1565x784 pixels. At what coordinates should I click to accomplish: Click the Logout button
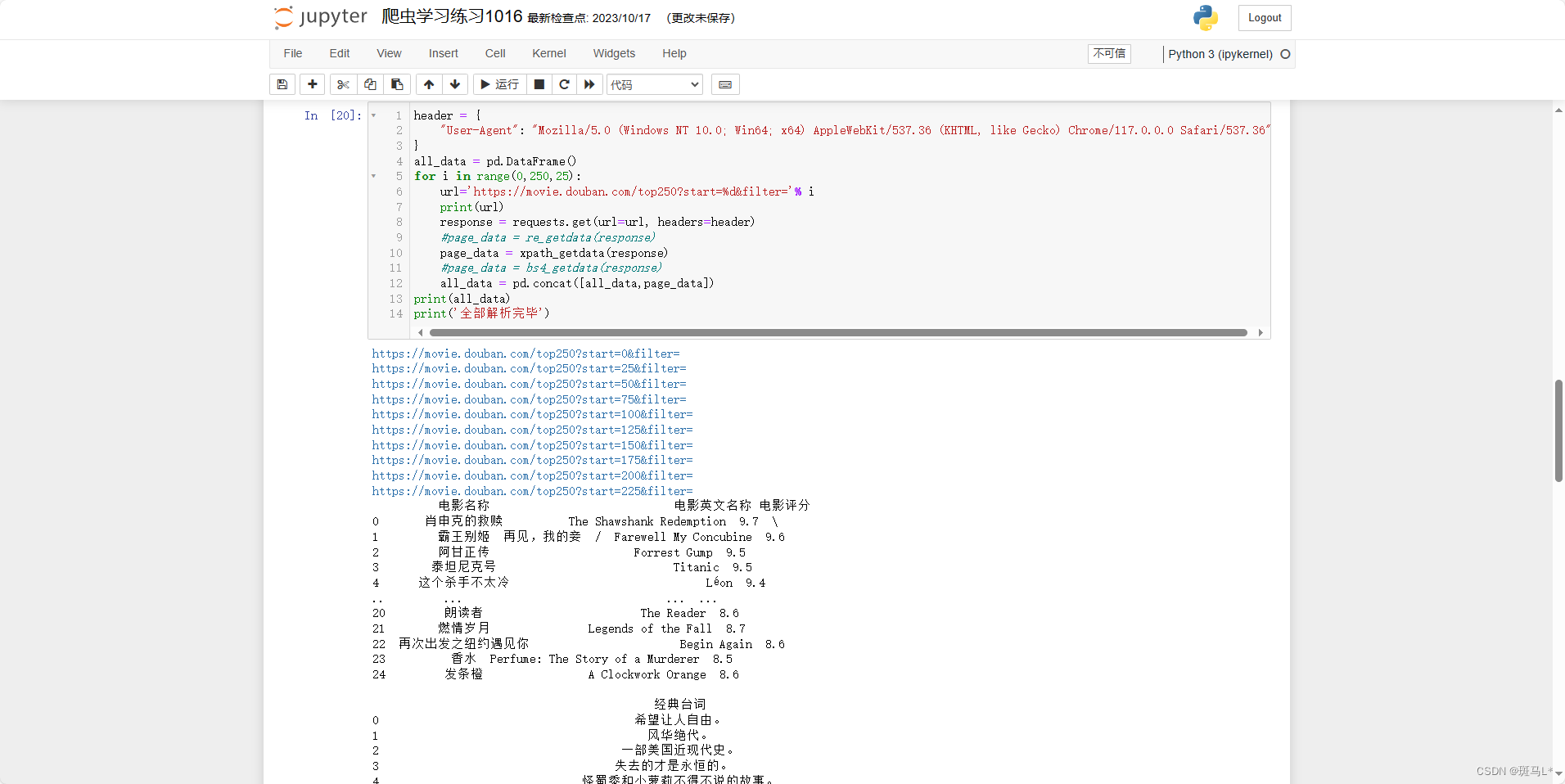pyautogui.click(x=1265, y=18)
